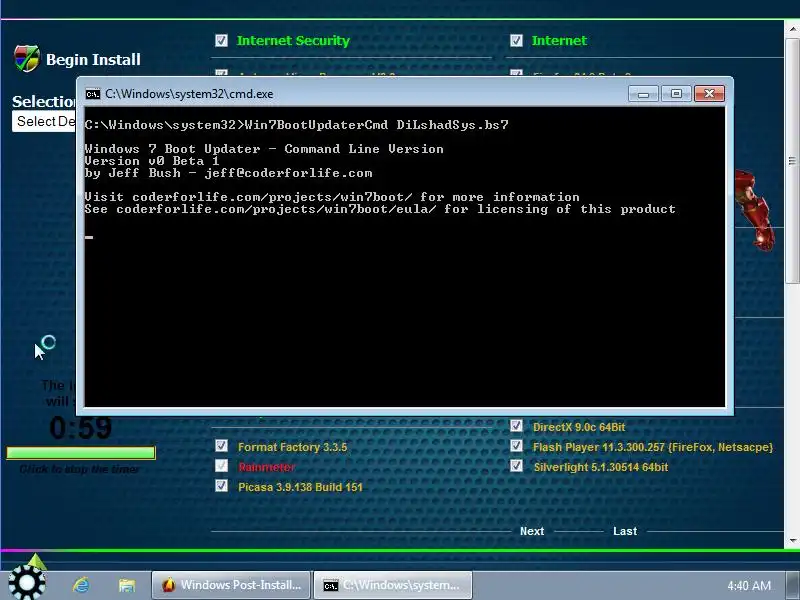Click the 0:59 countdown timer
The height and width of the screenshot is (600, 800).
(x=81, y=428)
